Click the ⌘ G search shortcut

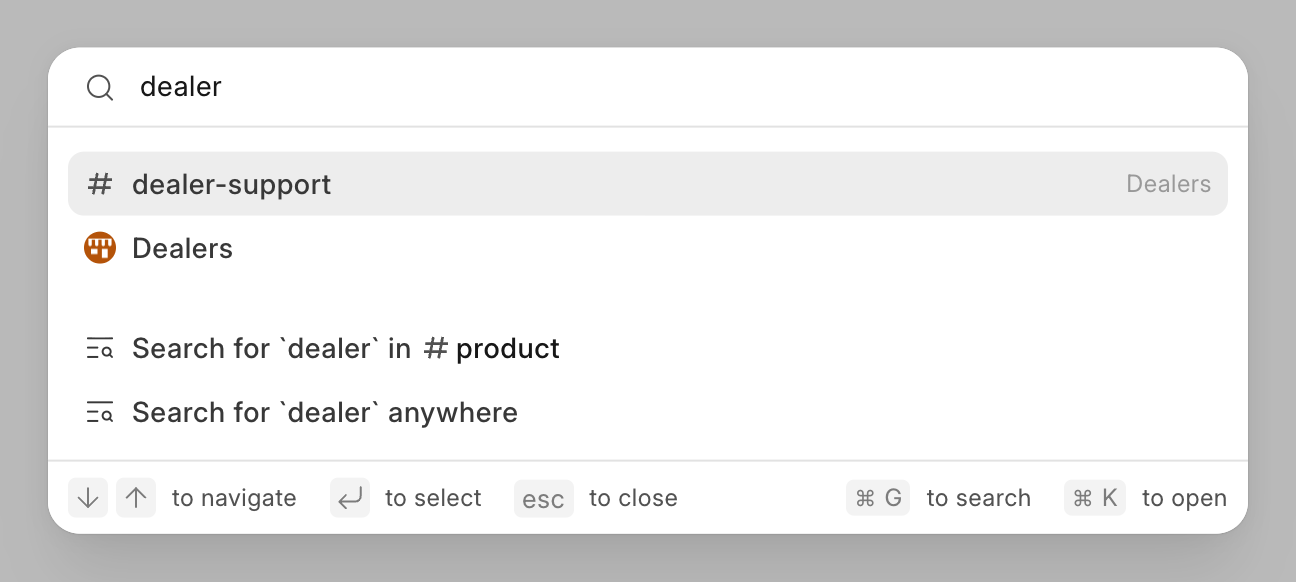[878, 498]
